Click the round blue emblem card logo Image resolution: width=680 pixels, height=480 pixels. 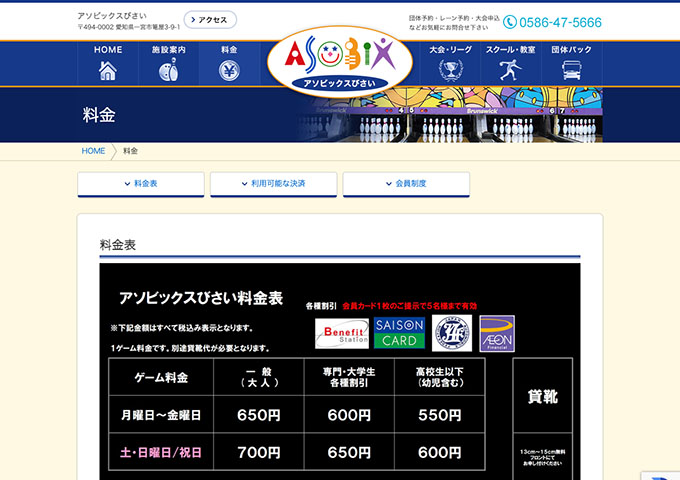(452, 333)
